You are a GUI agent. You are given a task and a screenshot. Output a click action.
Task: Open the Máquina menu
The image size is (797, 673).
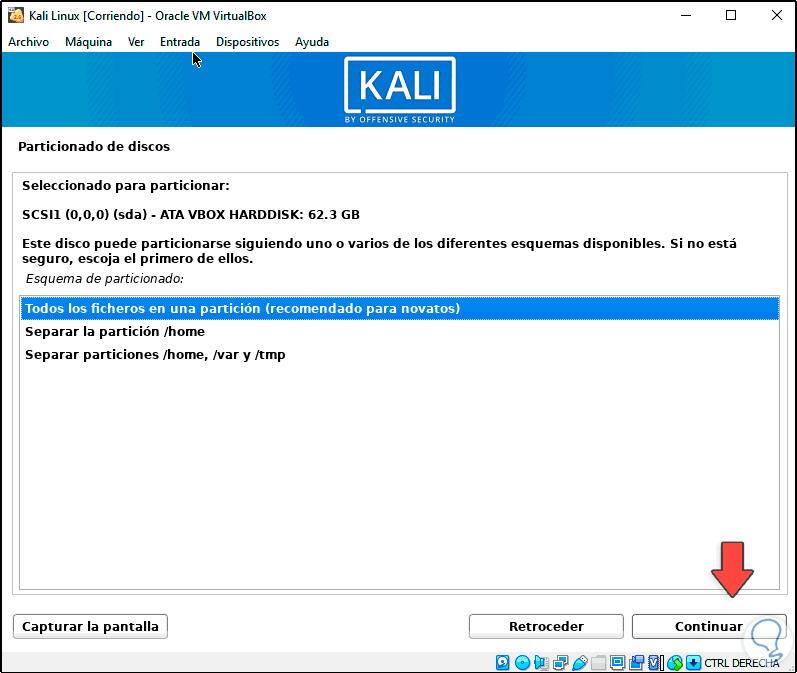[x=88, y=42]
